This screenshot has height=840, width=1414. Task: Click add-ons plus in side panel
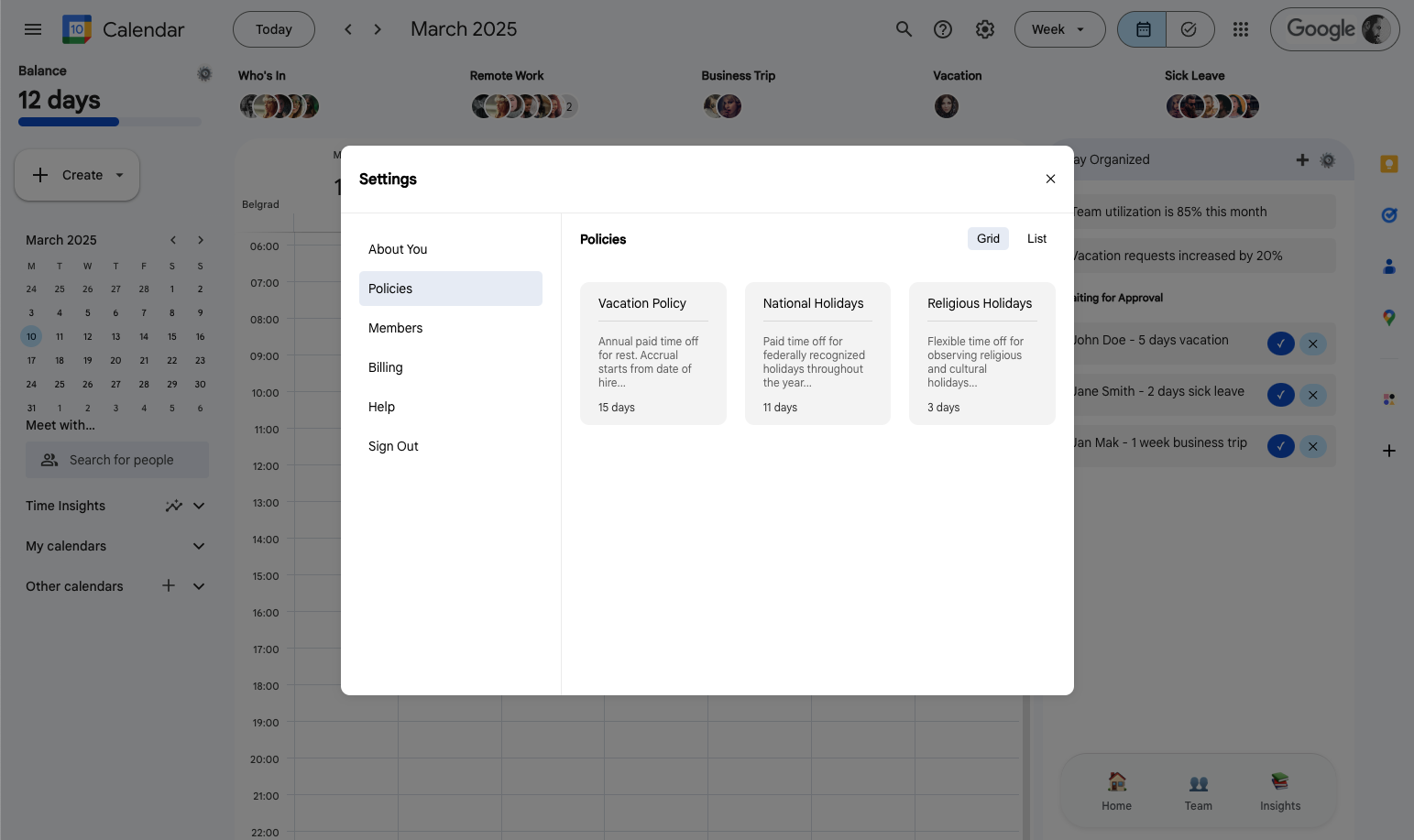coord(1389,451)
